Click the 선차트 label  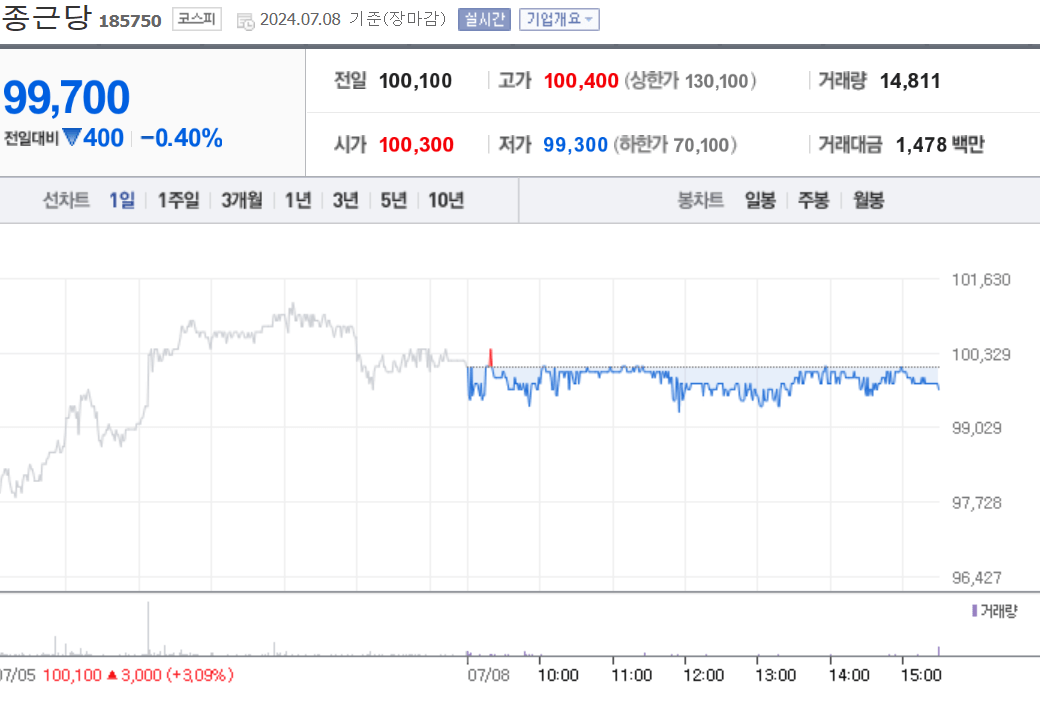tap(66, 200)
